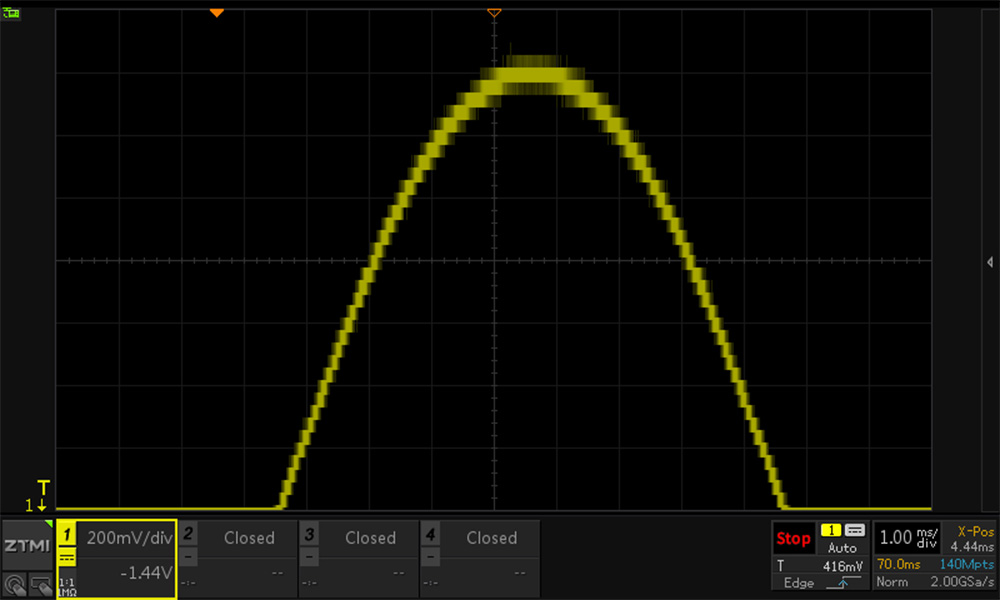This screenshot has width=1000, height=600.
Task: Click the trigger source channel 1 badge
Action: (x=830, y=530)
